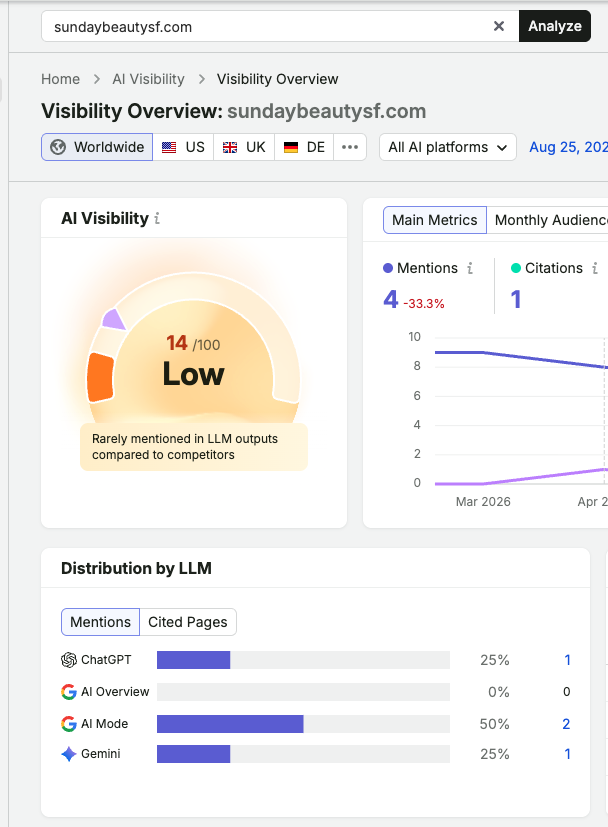Click the German flag icon
This screenshot has height=827, width=608.
coord(291,147)
